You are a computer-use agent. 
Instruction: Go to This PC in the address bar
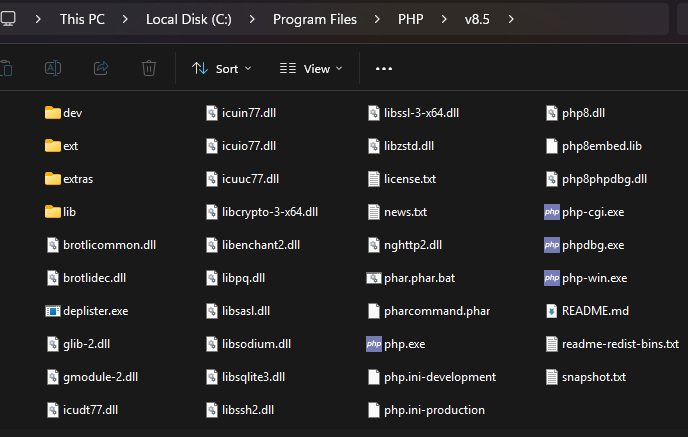pos(82,19)
